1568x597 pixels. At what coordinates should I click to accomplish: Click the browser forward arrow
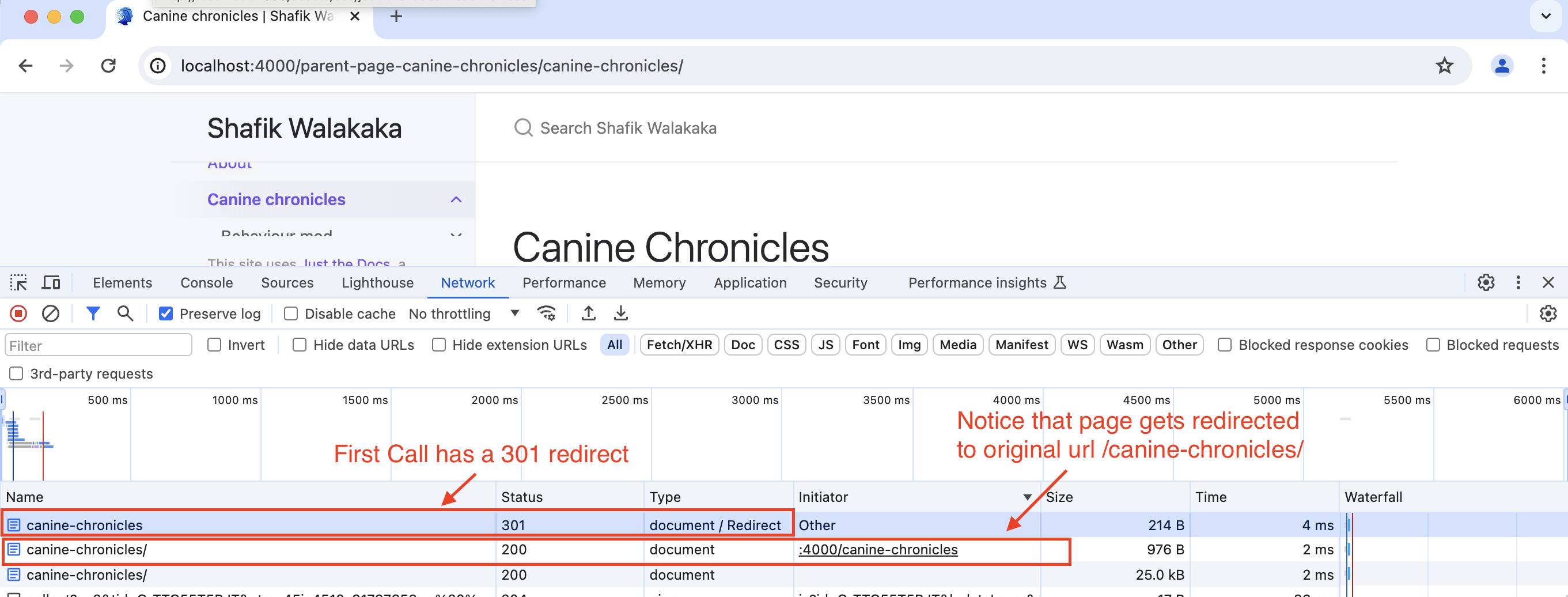[66, 66]
